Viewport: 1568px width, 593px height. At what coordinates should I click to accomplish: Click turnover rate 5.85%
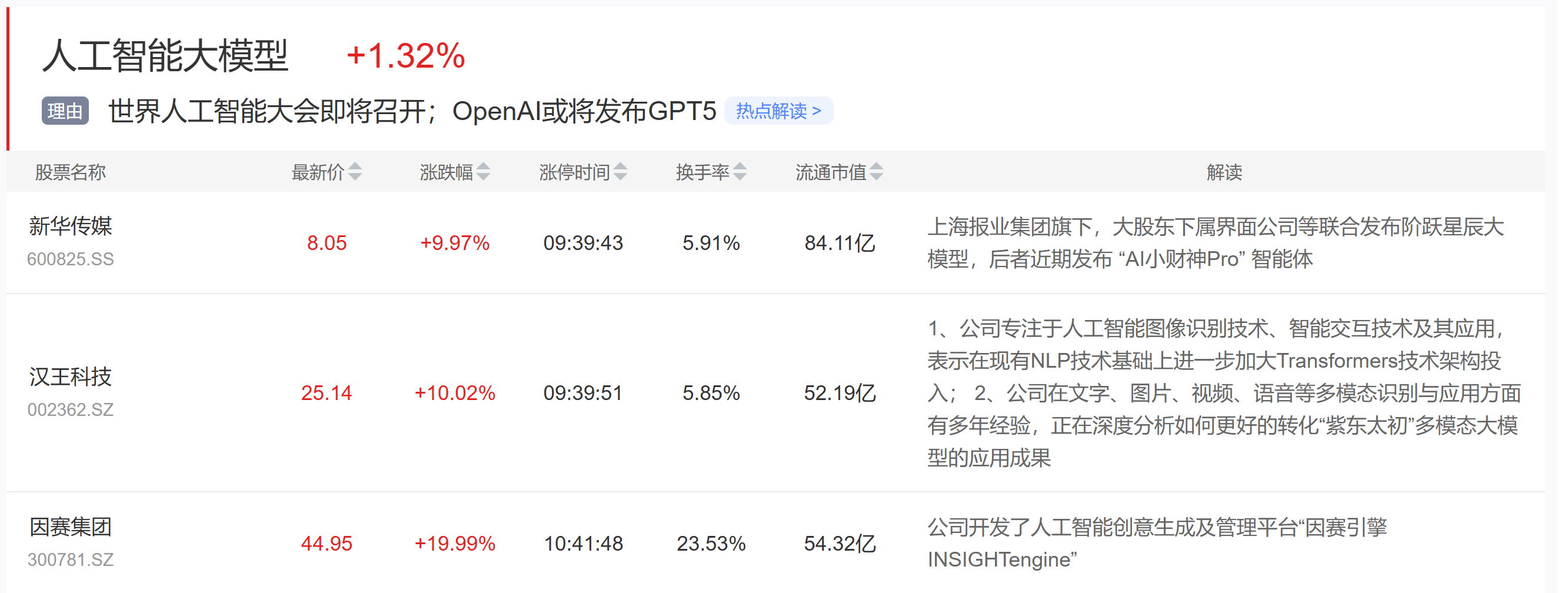(x=711, y=393)
